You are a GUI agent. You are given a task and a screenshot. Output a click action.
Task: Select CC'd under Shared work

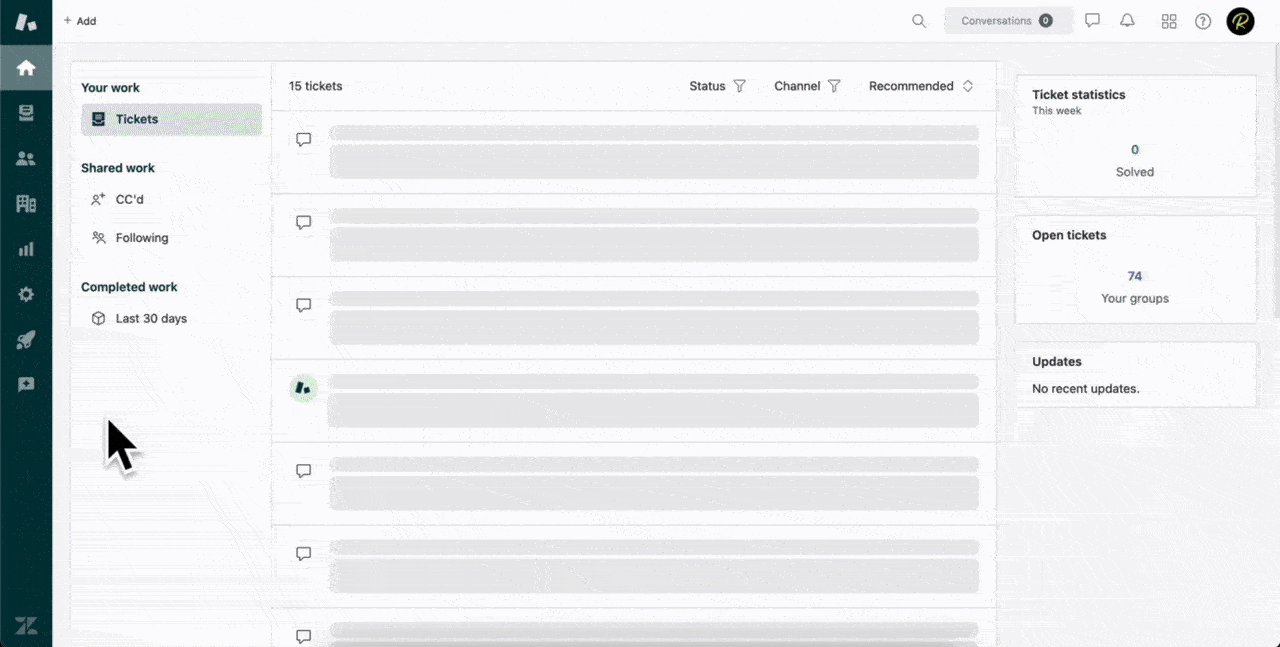129,199
